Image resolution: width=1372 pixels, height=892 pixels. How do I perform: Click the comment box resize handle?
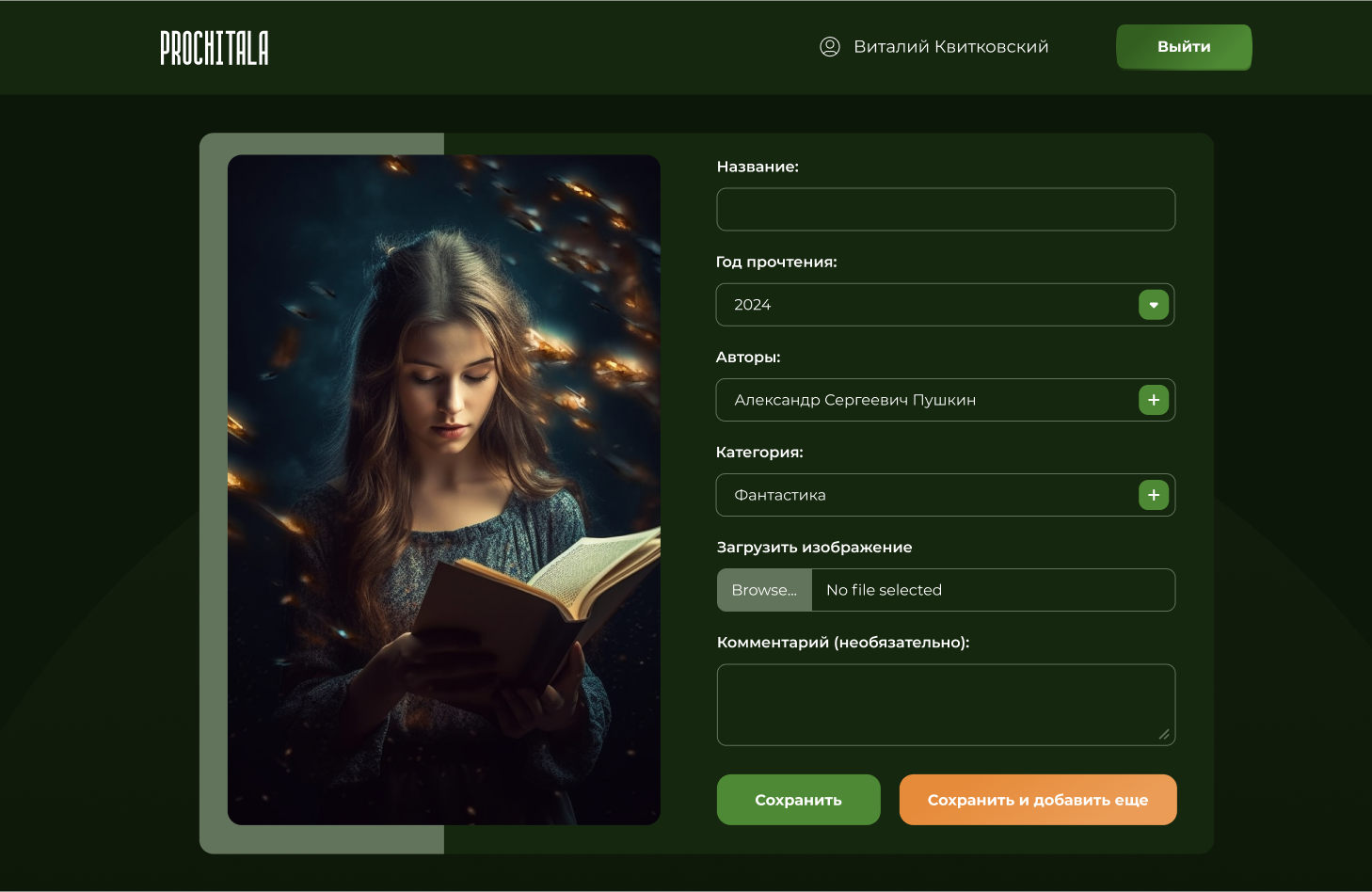(x=1164, y=734)
